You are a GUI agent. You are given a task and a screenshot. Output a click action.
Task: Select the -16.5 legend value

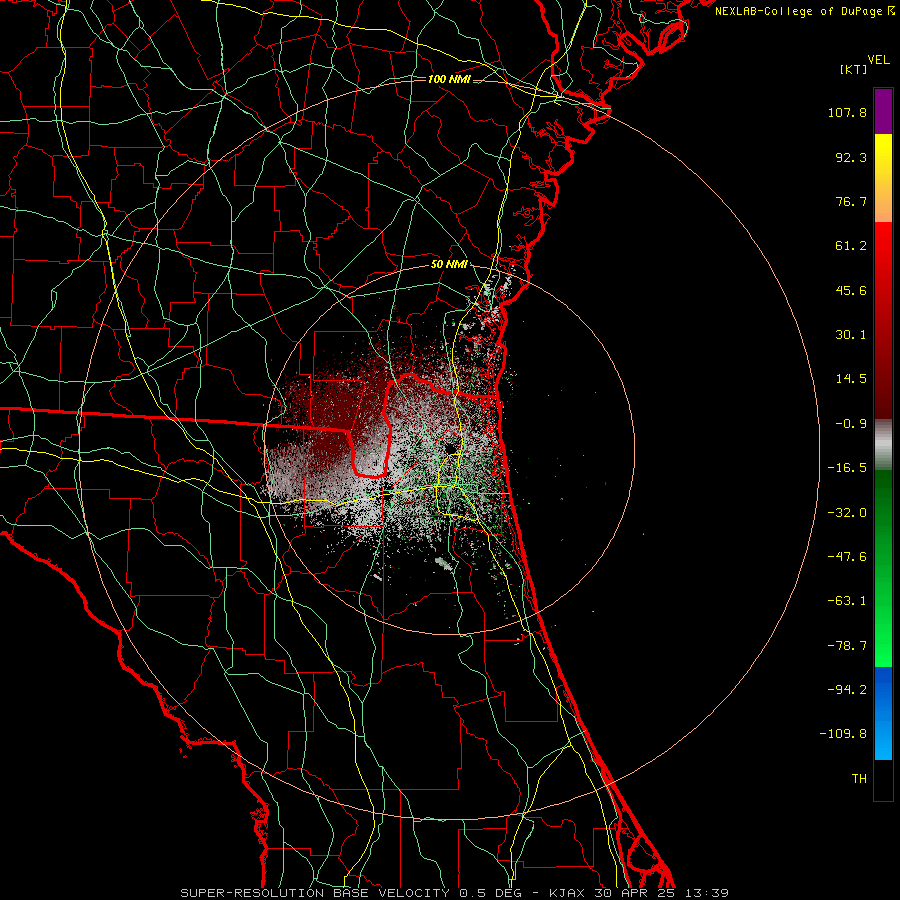847,468
